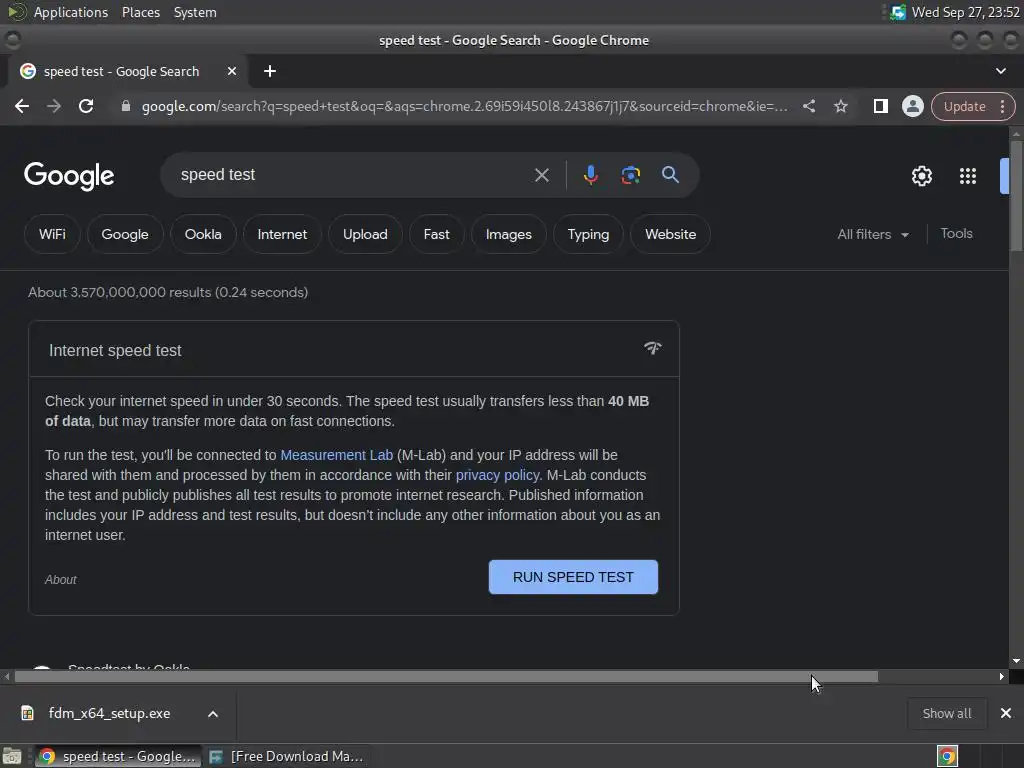Select the Ookla filter chip
The width and height of the screenshot is (1024, 768).
click(203, 234)
